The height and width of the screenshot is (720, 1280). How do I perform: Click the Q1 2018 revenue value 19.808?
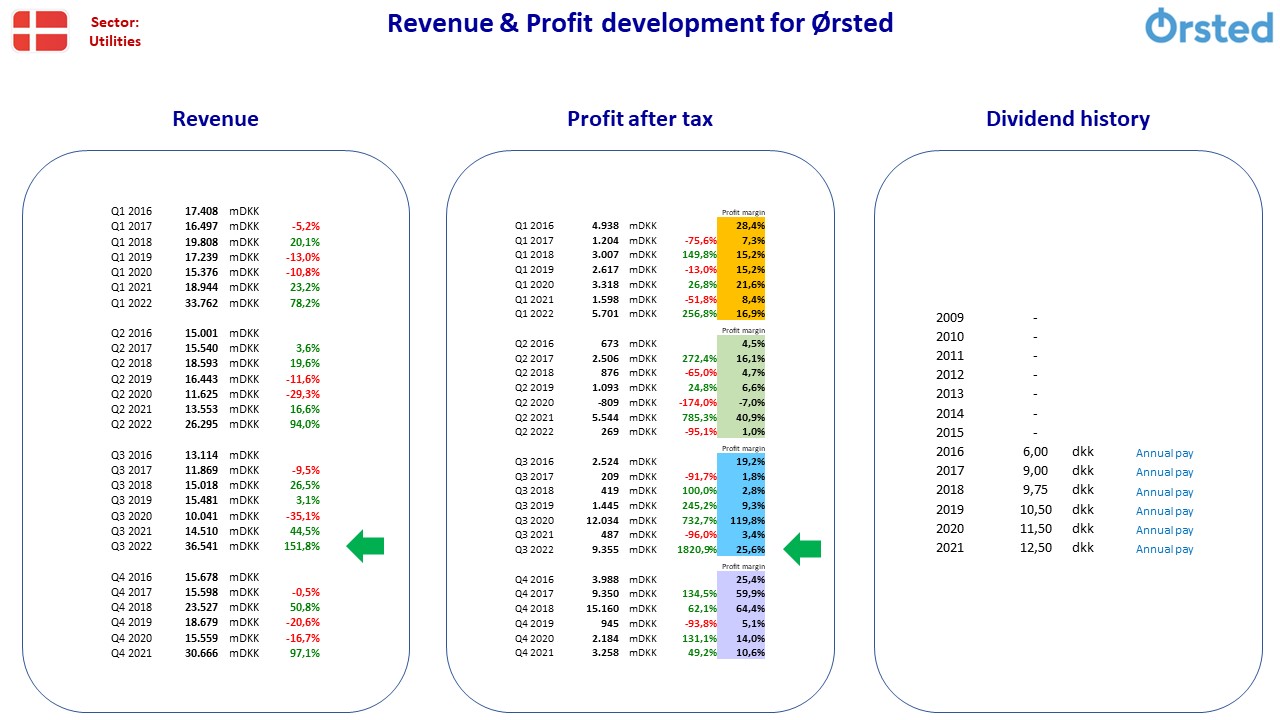point(201,242)
